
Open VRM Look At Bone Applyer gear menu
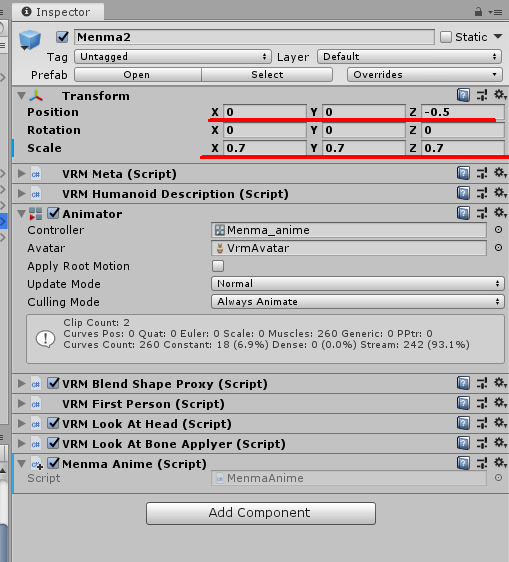(x=500, y=443)
